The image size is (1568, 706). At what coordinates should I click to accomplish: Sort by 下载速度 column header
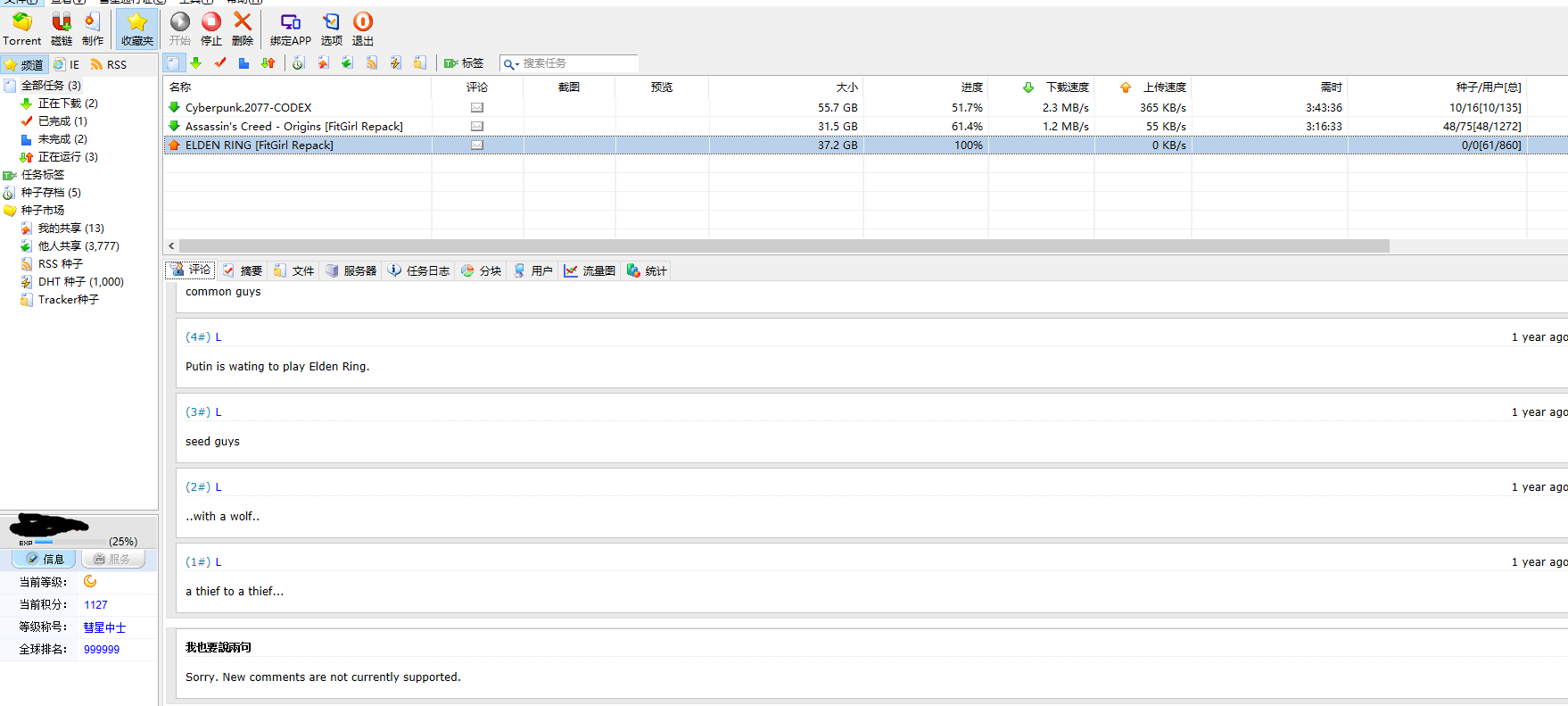pos(1041,87)
